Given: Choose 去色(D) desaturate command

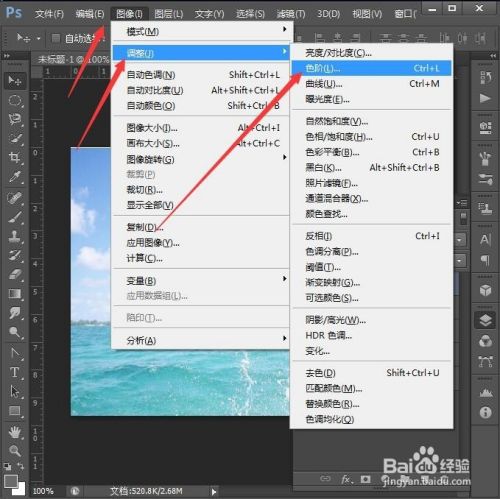Looking at the screenshot, I should [x=372, y=373].
